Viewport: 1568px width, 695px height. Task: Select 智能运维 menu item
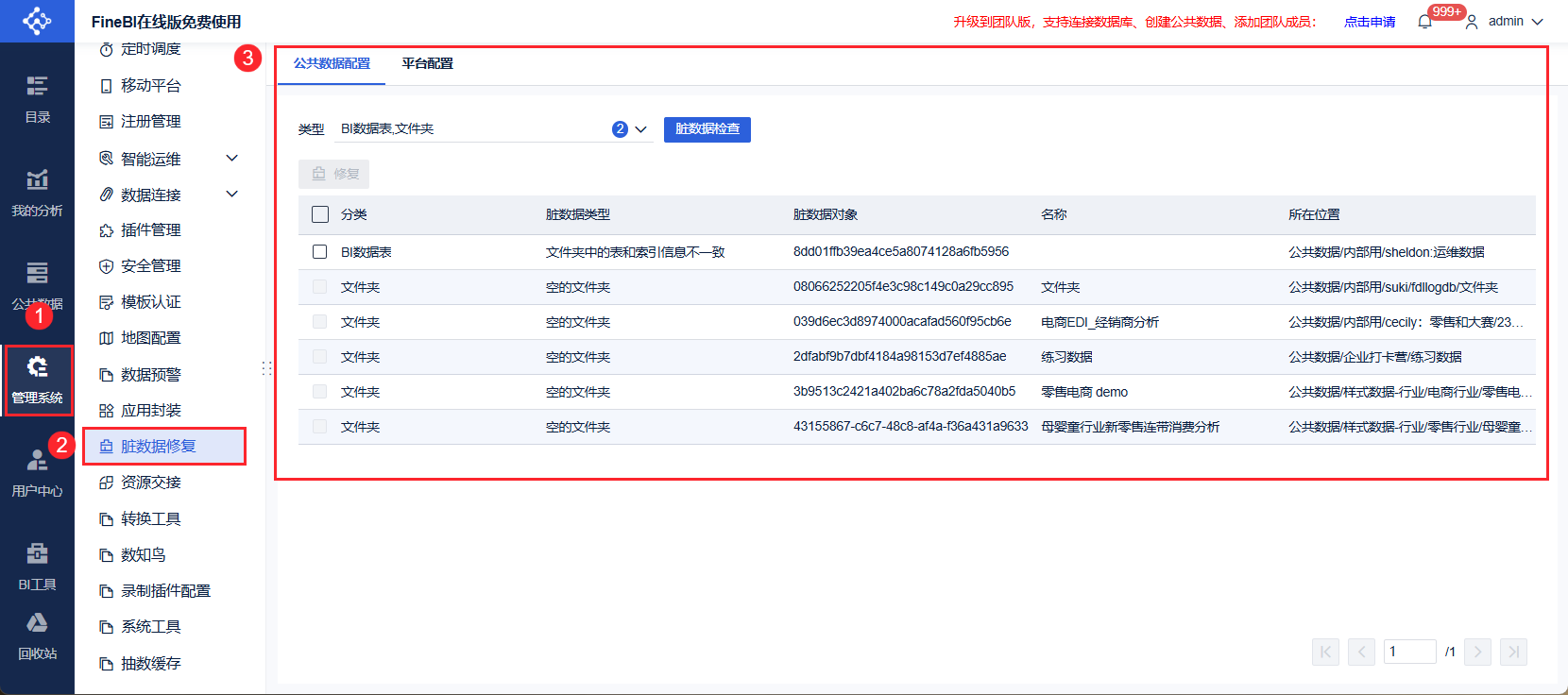pyautogui.click(x=150, y=159)
